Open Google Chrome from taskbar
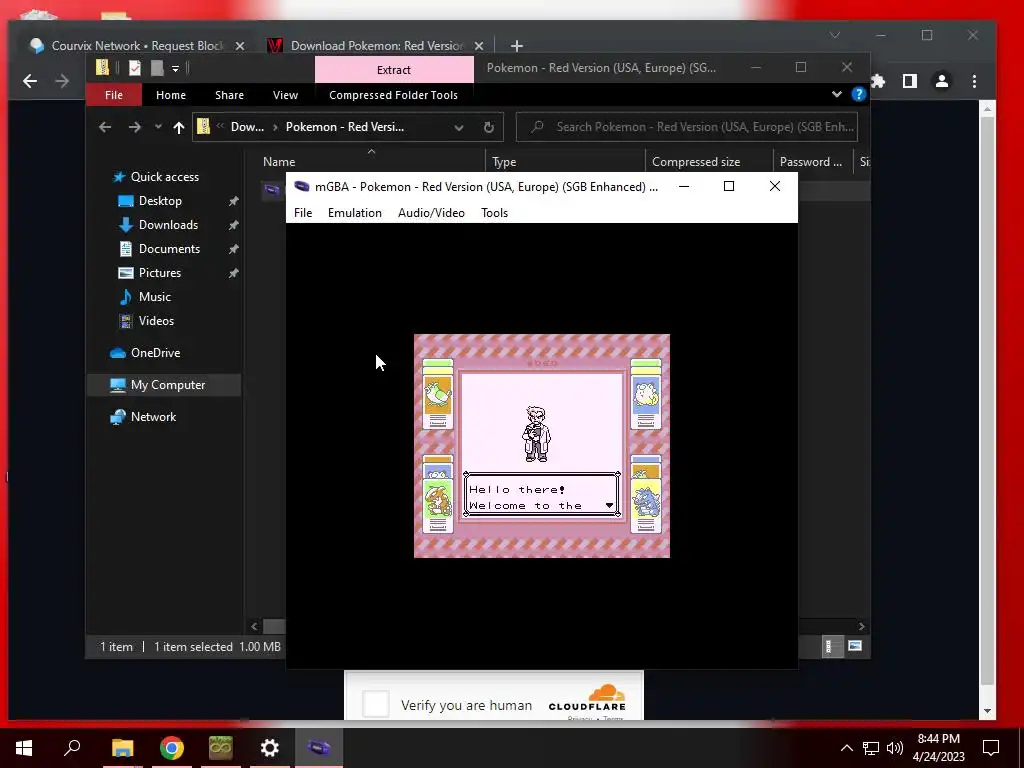This screenshot has width=1024, height=768. point(172,747)
